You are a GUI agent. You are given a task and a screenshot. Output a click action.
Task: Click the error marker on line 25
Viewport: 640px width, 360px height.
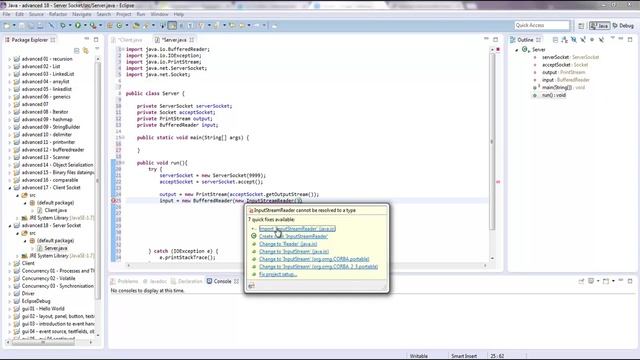click(113, 201)
